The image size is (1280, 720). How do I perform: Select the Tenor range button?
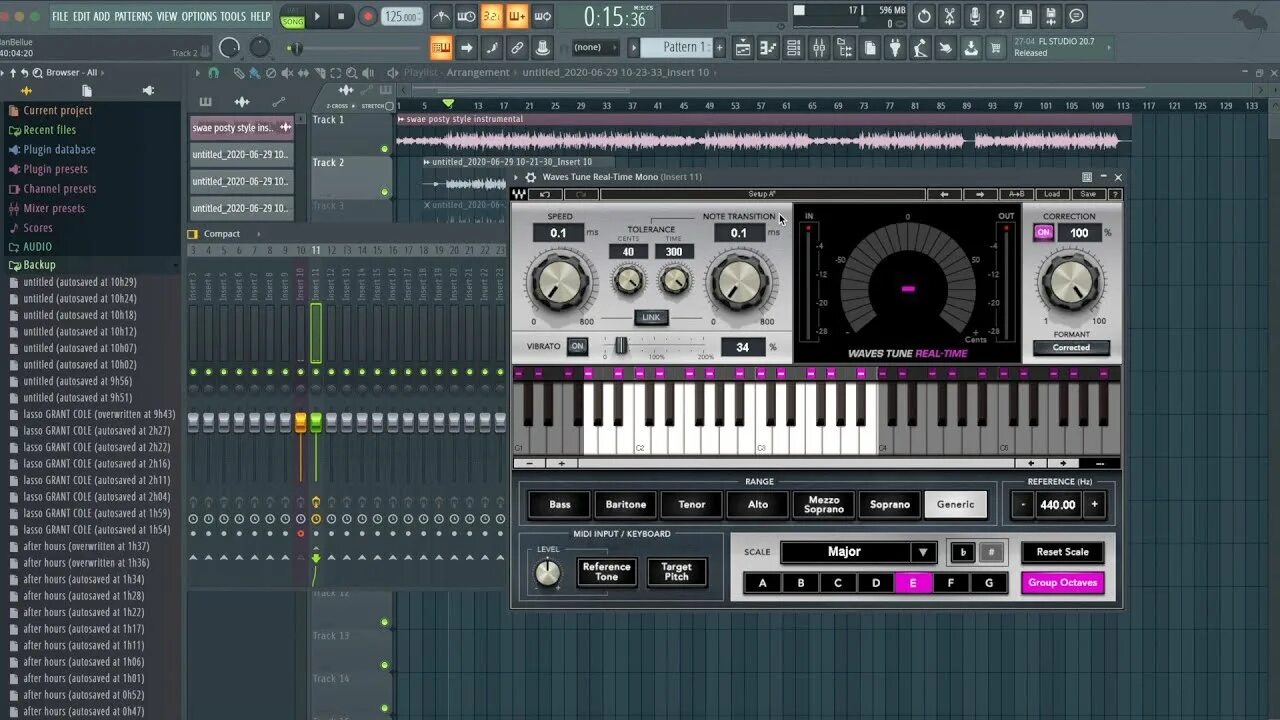(692, 505)
